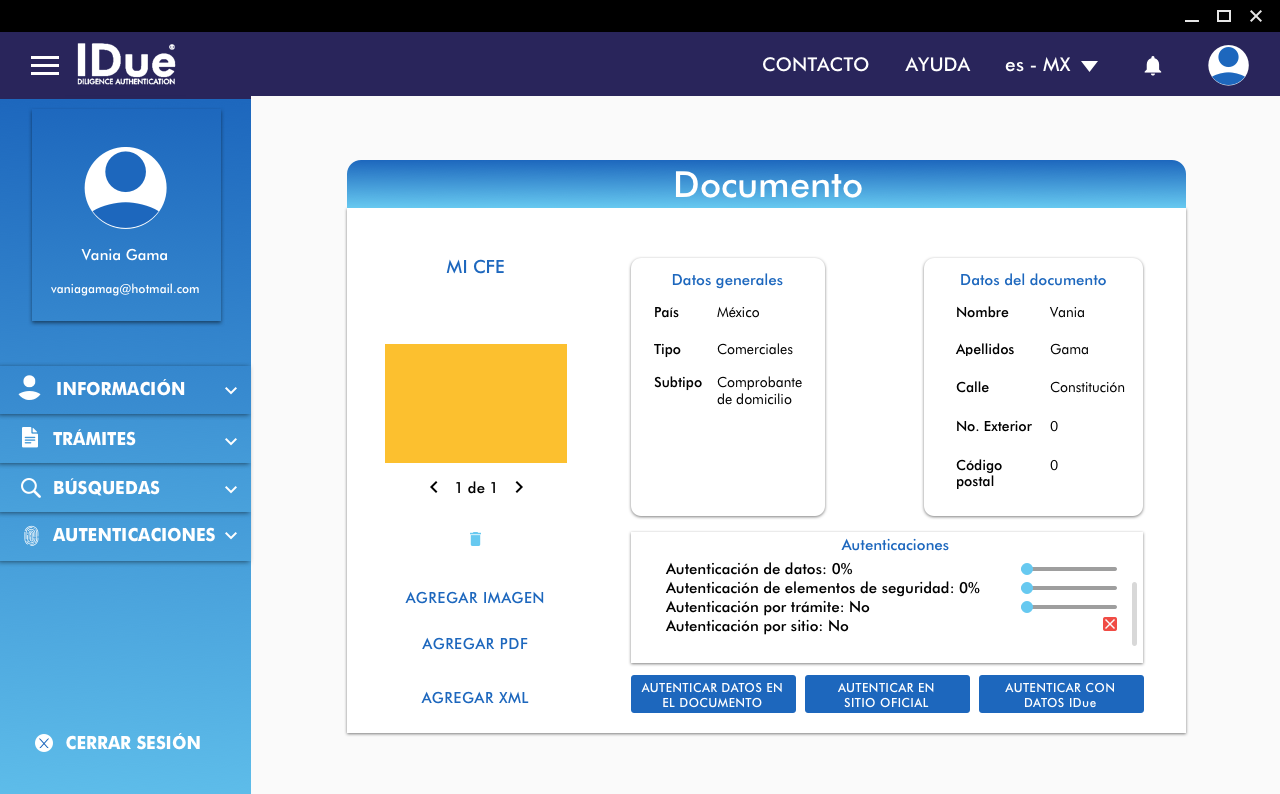The height and width of the screenshot is (794, 1280).
Task: Click Autenticar en sitio oficial button
Action: click(x=887, y=695)
